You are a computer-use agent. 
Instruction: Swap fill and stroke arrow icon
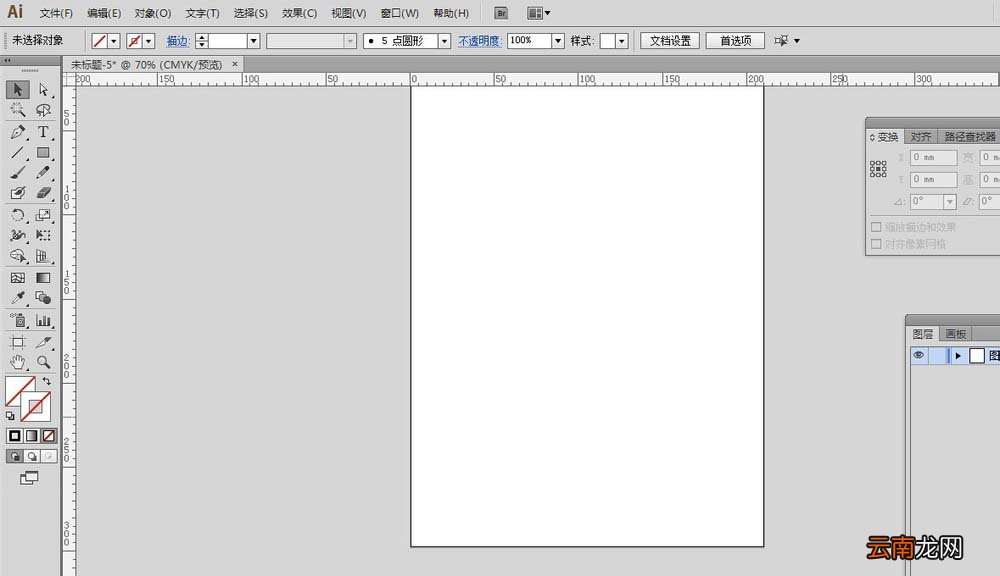pos(47,381)
